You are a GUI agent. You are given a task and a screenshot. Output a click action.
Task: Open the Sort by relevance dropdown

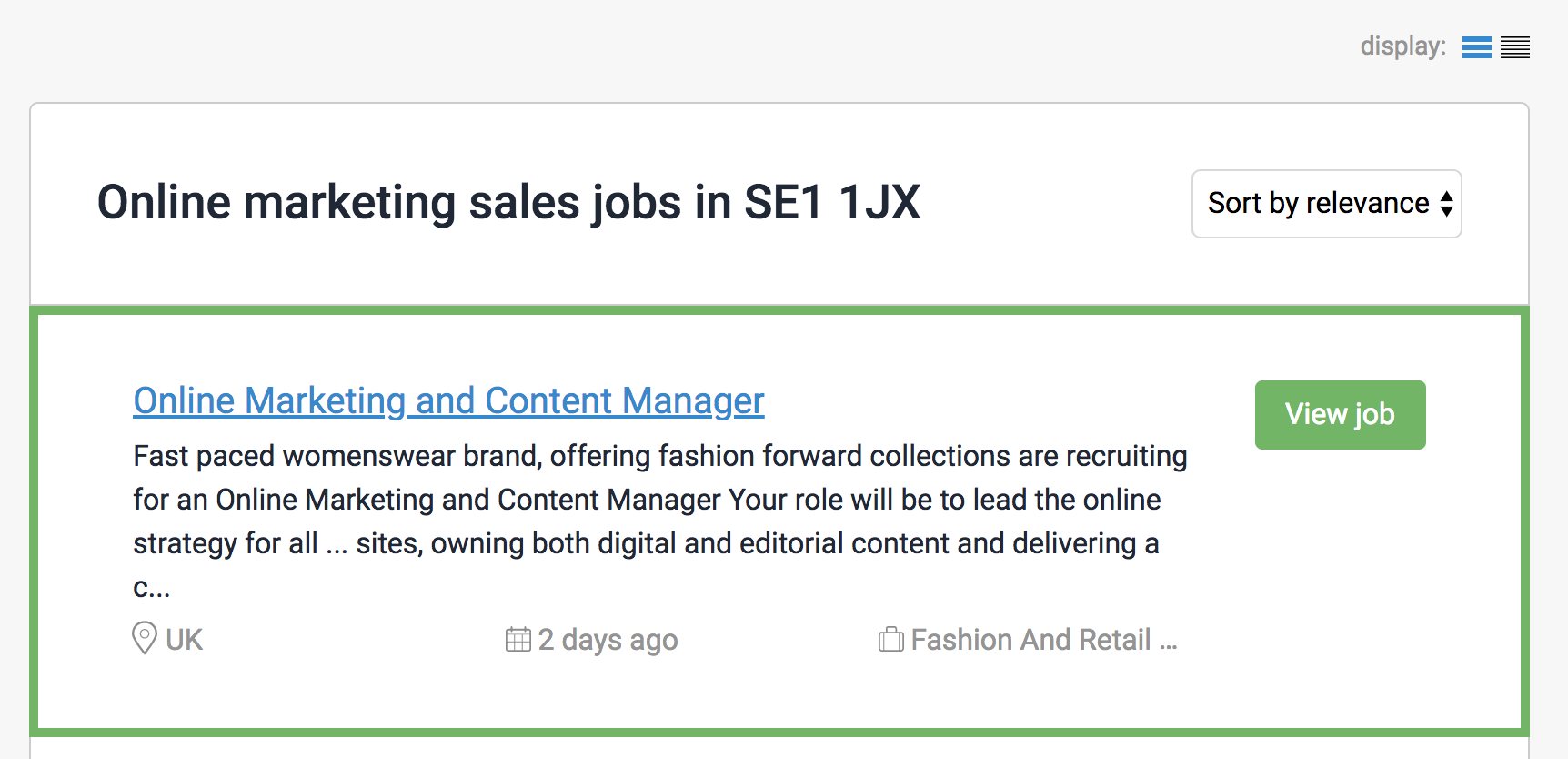(x=1326, y=203)
